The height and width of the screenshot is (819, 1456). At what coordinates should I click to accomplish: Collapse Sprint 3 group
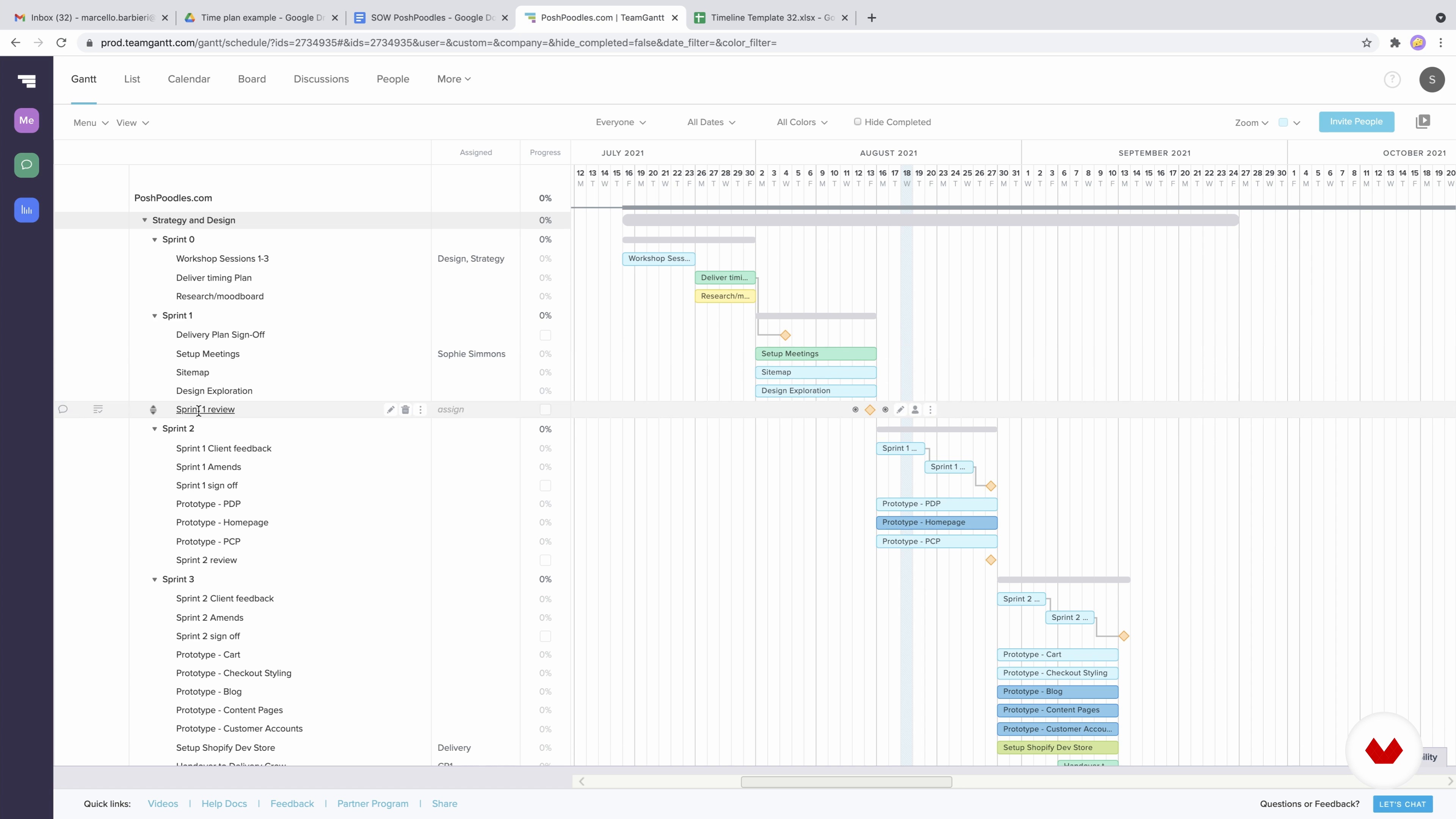point(154,579)
